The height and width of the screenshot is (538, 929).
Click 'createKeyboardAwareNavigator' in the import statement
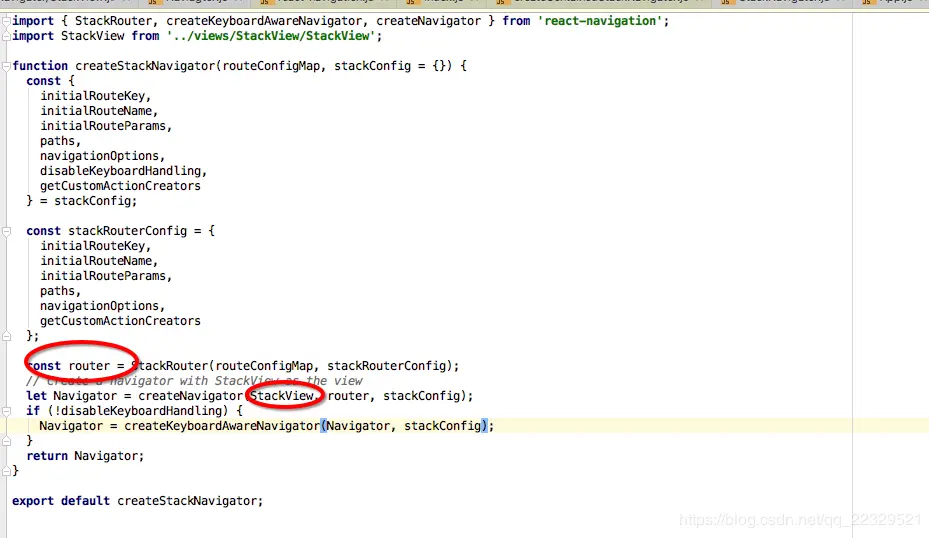pos(264,21)
